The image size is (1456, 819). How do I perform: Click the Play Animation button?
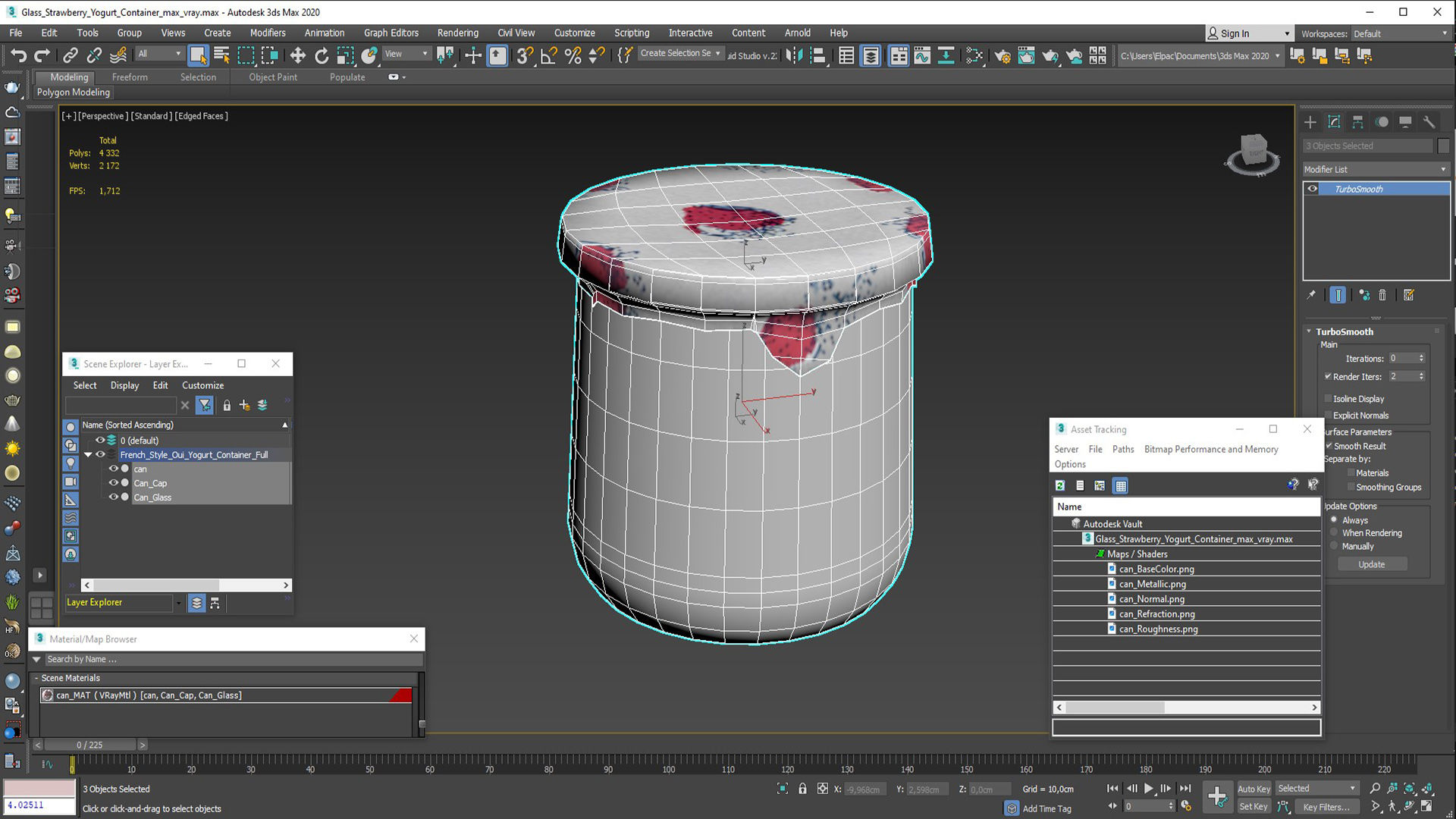(x=1148, y=789)
